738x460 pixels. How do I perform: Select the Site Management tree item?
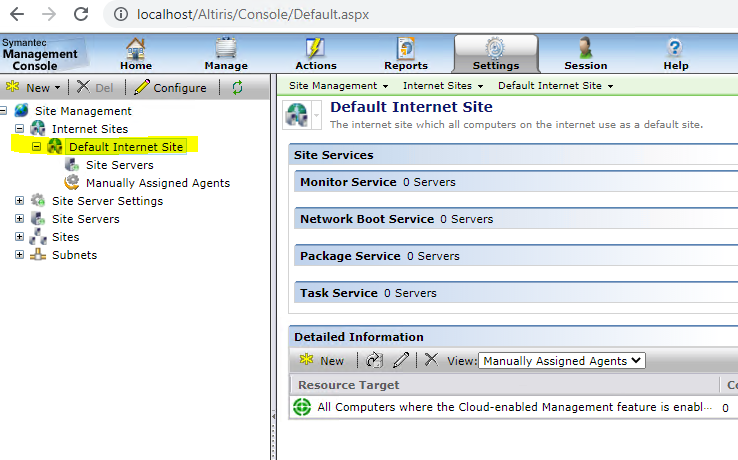[83, 111]
